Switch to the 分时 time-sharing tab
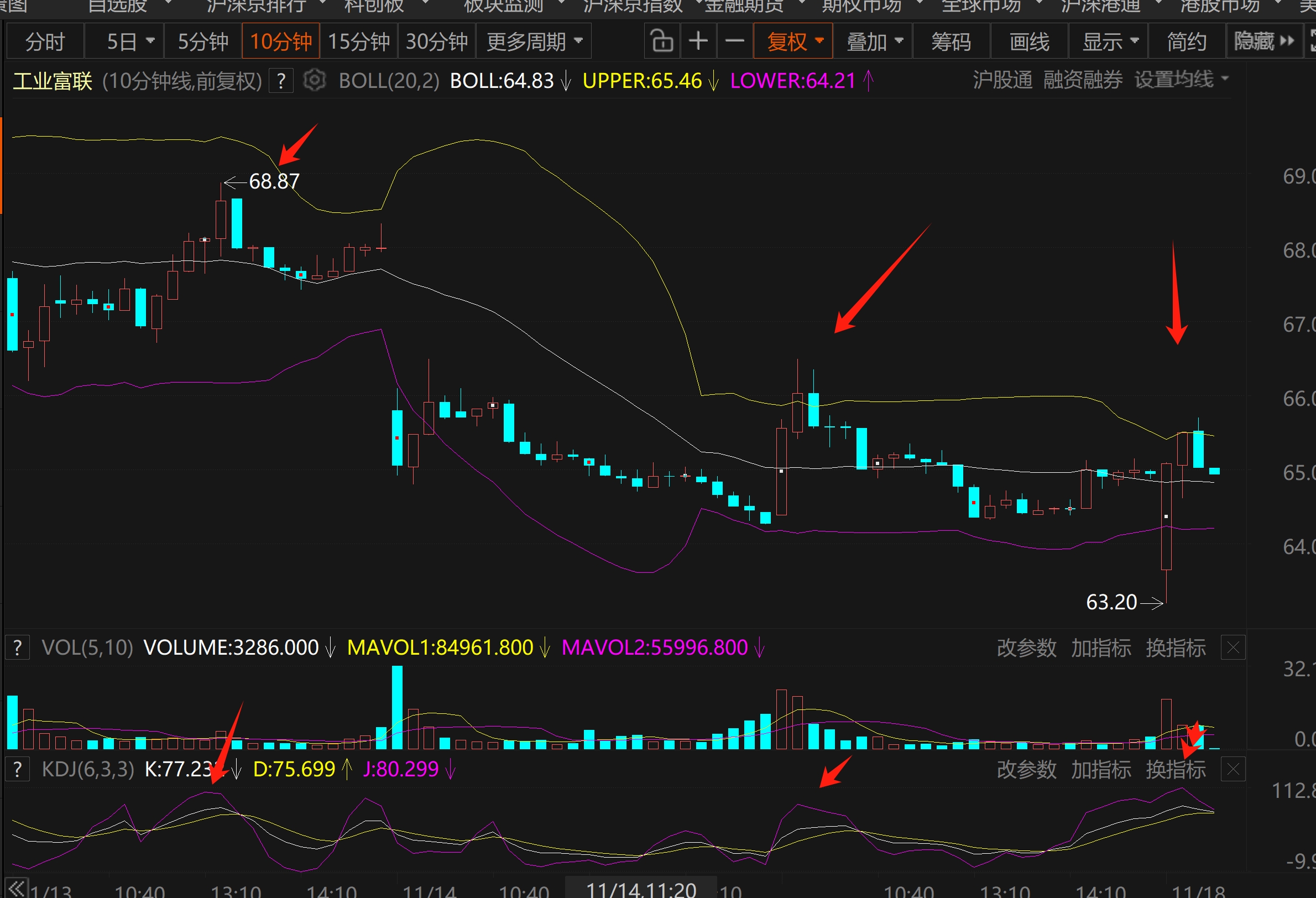Viewport: 1316px width, 898px height. click(45, 41)
